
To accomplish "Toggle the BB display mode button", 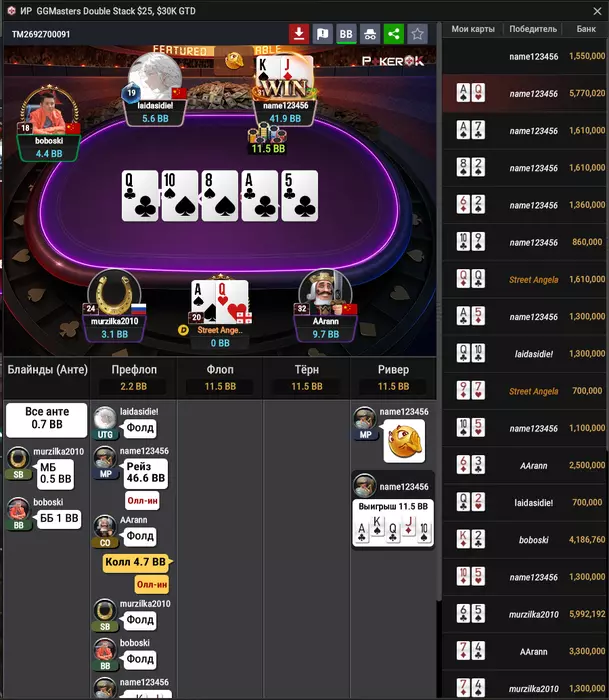I will [x=346, y=34].
